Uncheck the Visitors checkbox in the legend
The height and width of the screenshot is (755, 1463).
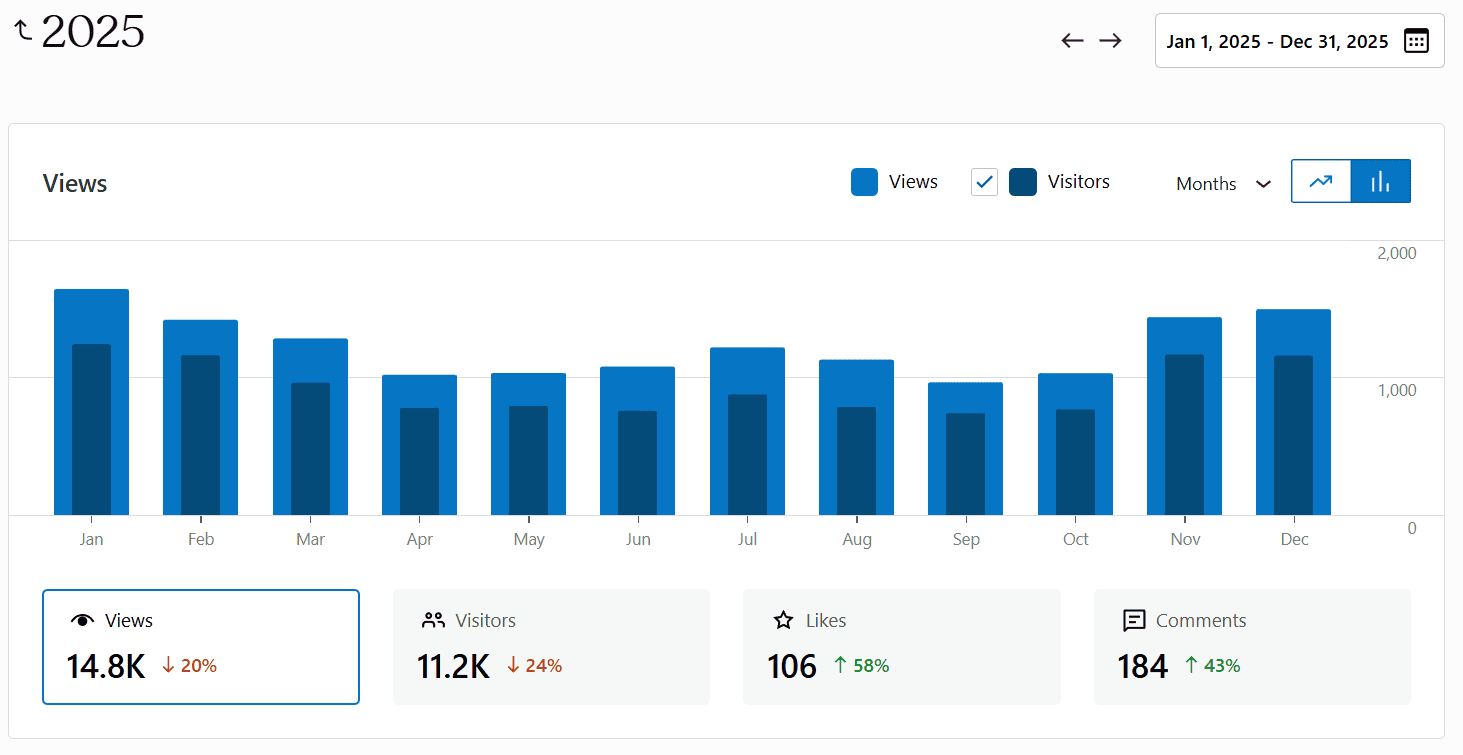point(984,181)
